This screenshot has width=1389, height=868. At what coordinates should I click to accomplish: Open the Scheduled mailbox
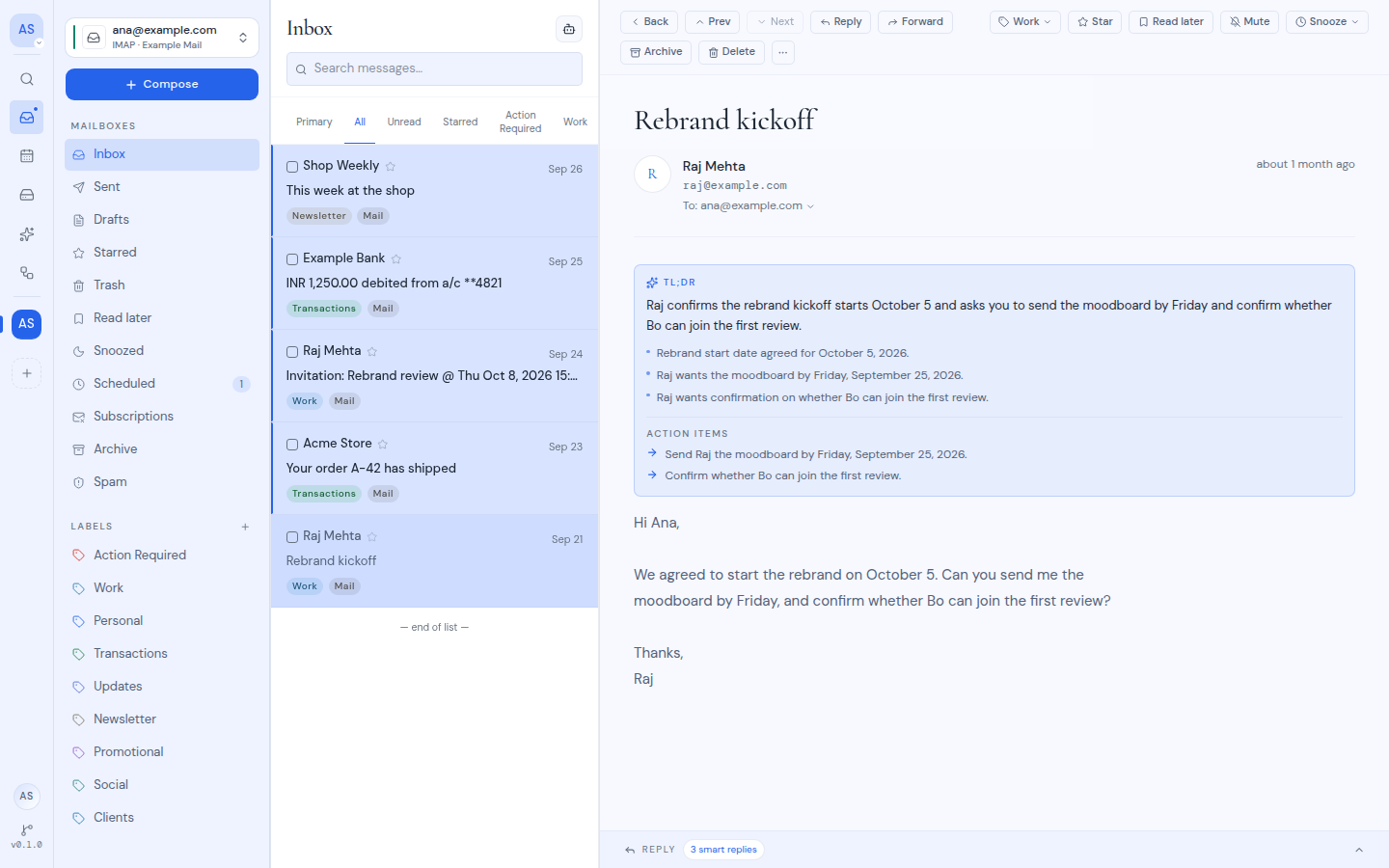coord(162,384)
